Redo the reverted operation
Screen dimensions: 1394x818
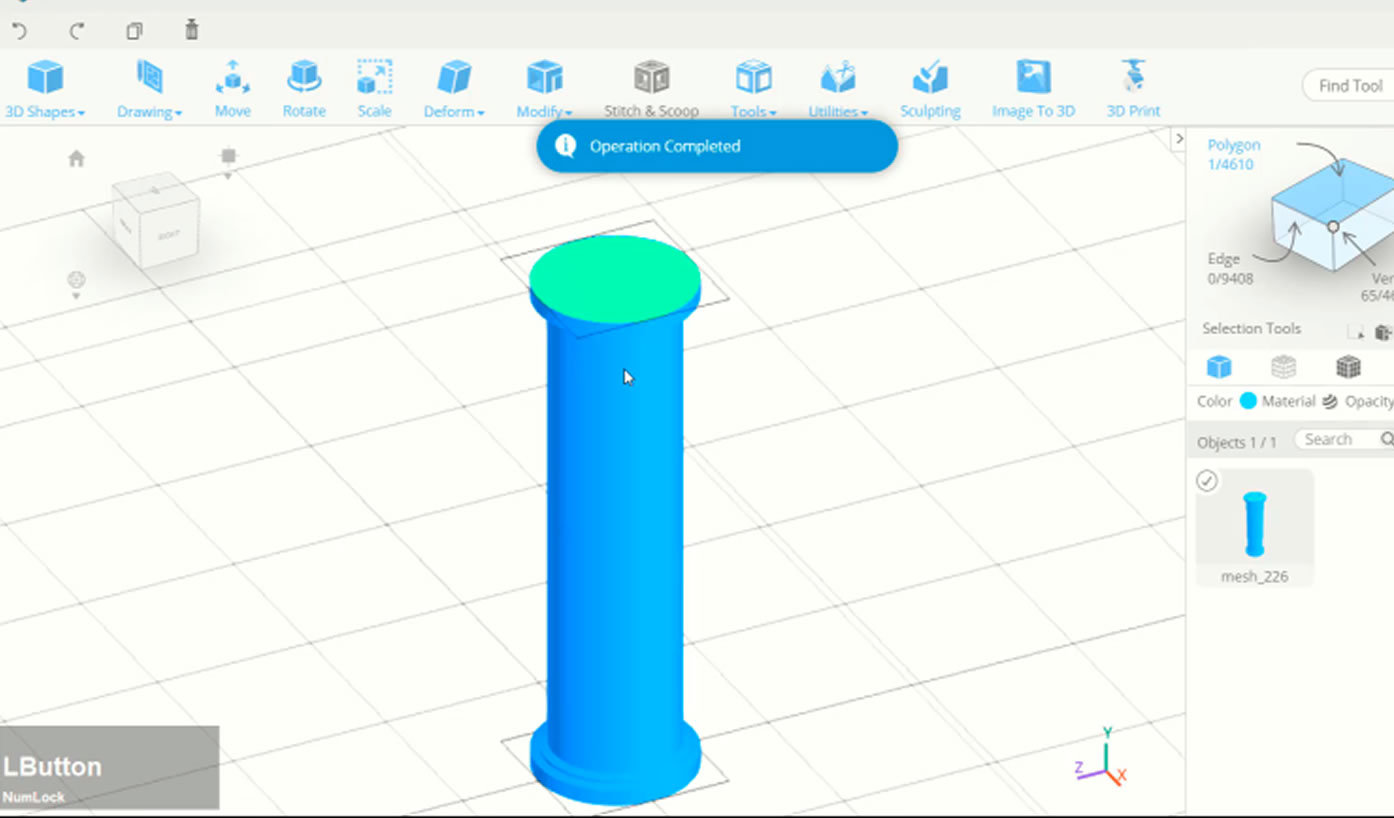tap(77, 31)
